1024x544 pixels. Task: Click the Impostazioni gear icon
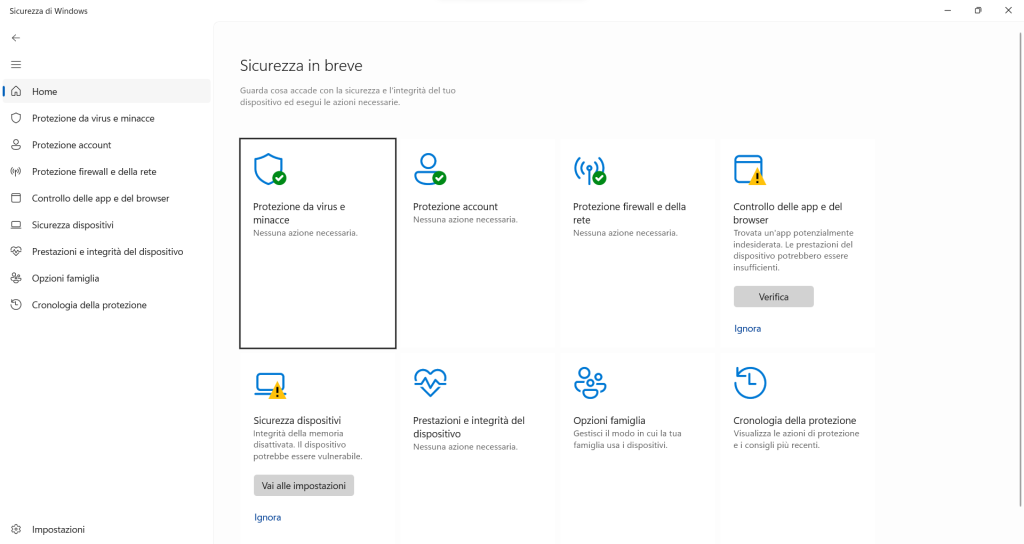[16, 530]
